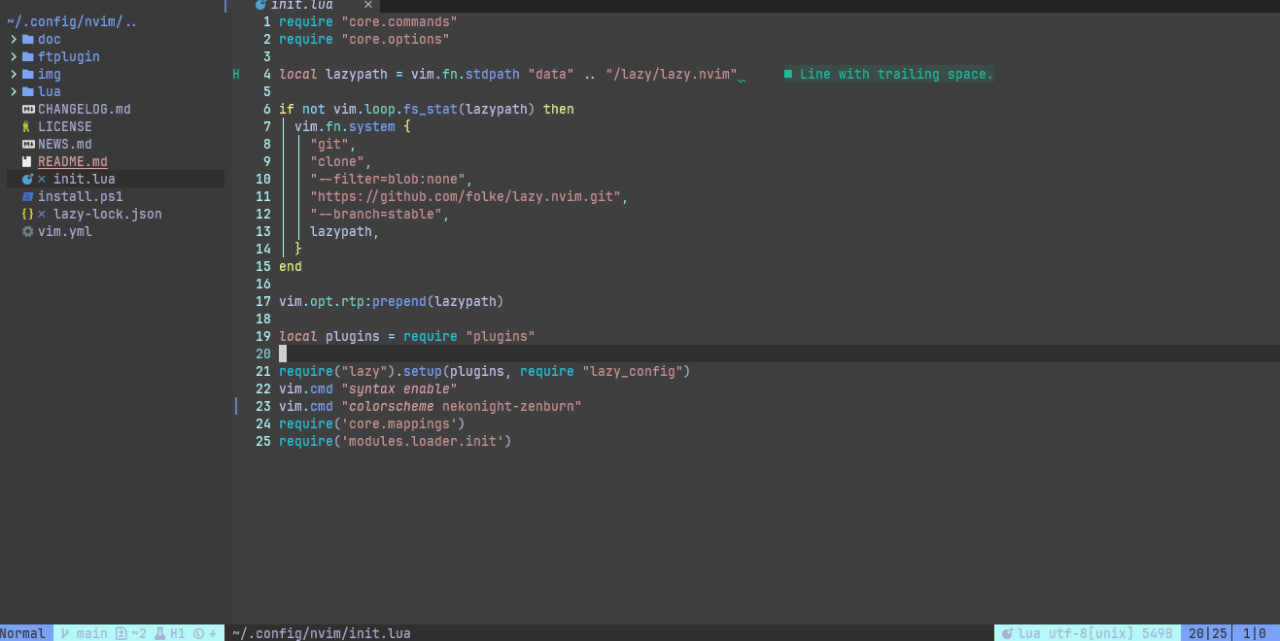
Task: Click the ftplugin folder icon
Action: coord(28,57)
